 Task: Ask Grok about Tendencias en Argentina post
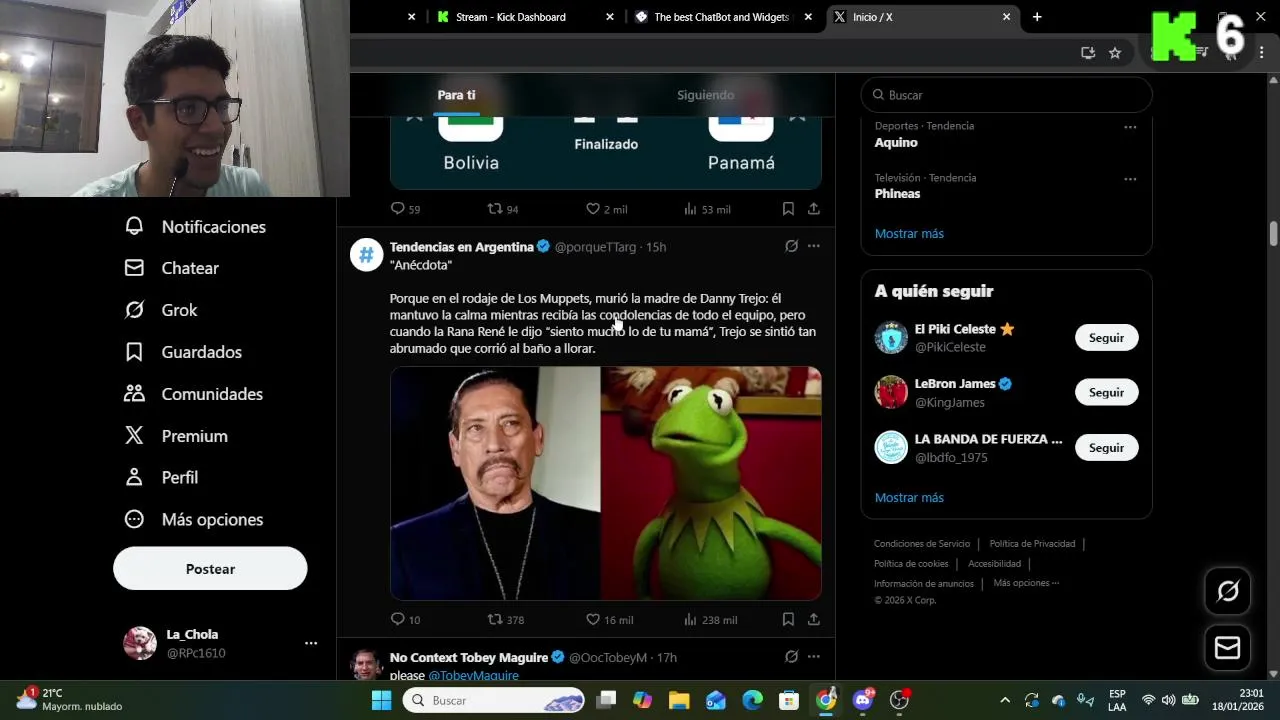791,246
